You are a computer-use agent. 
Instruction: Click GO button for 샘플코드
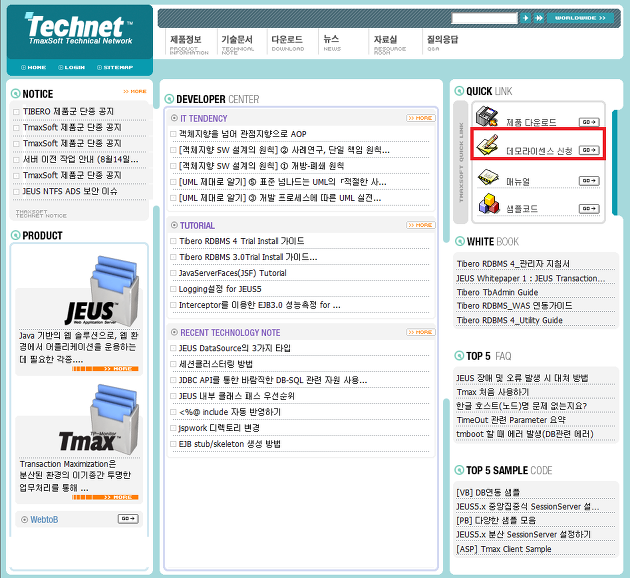click(x=589, y=209)
